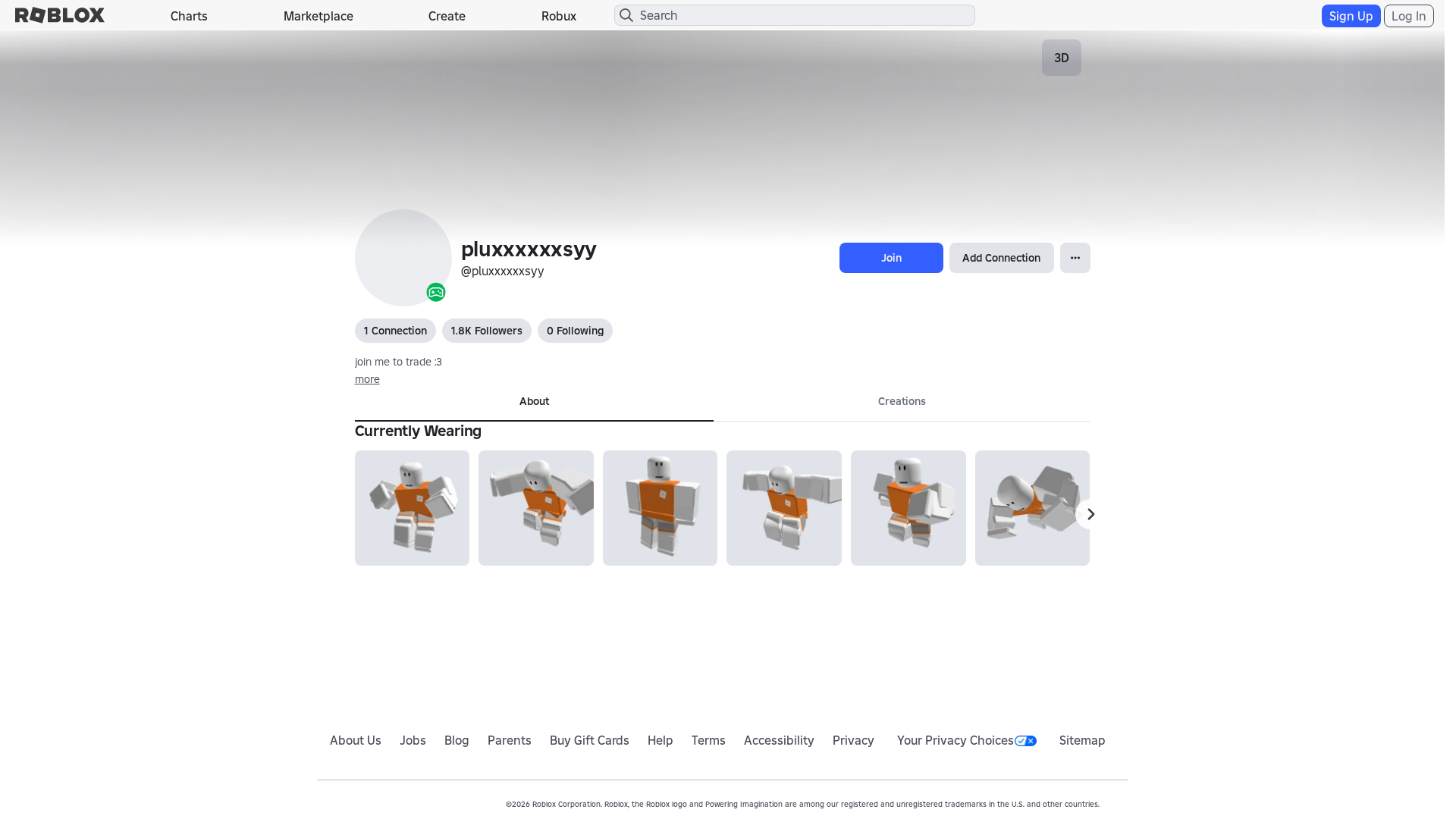Open the Charts menu item

pos(189,16)
